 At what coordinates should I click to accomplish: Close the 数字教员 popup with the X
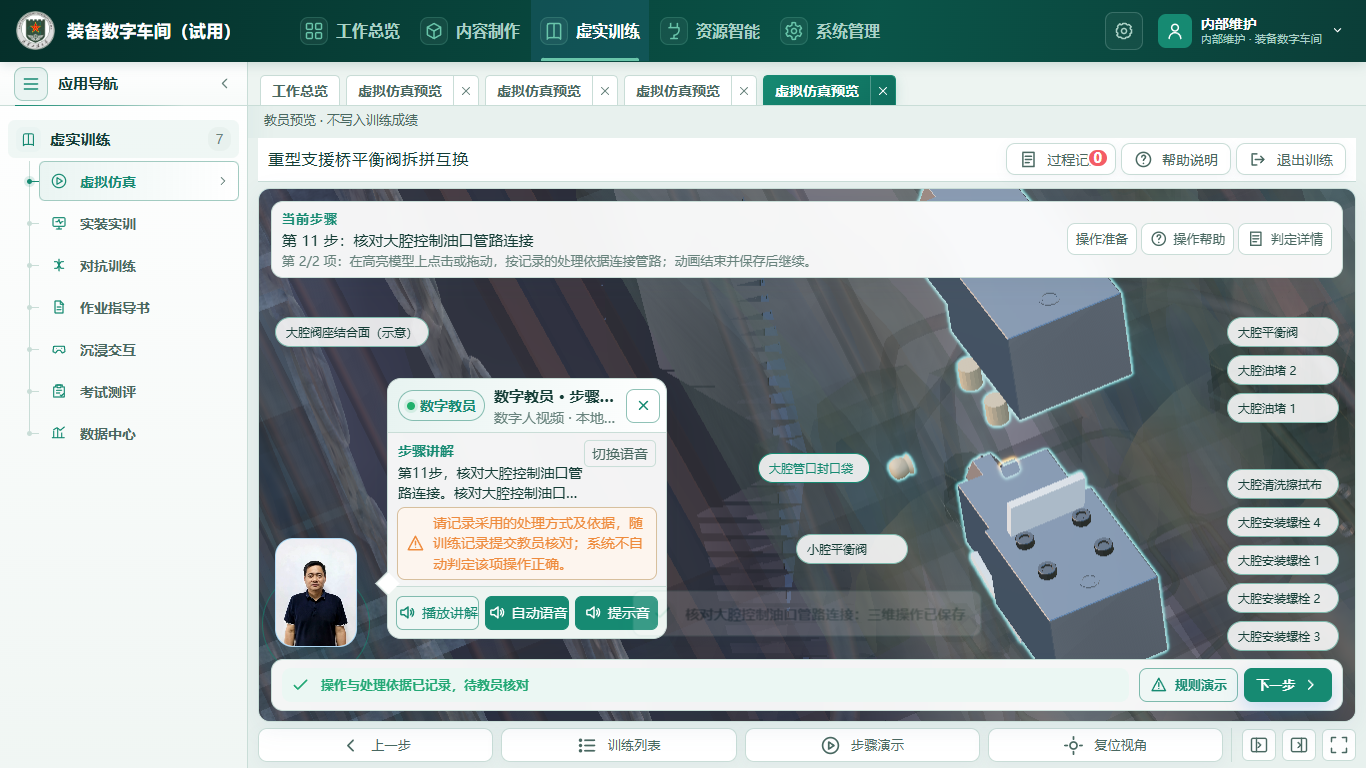[x=643, y=406]
